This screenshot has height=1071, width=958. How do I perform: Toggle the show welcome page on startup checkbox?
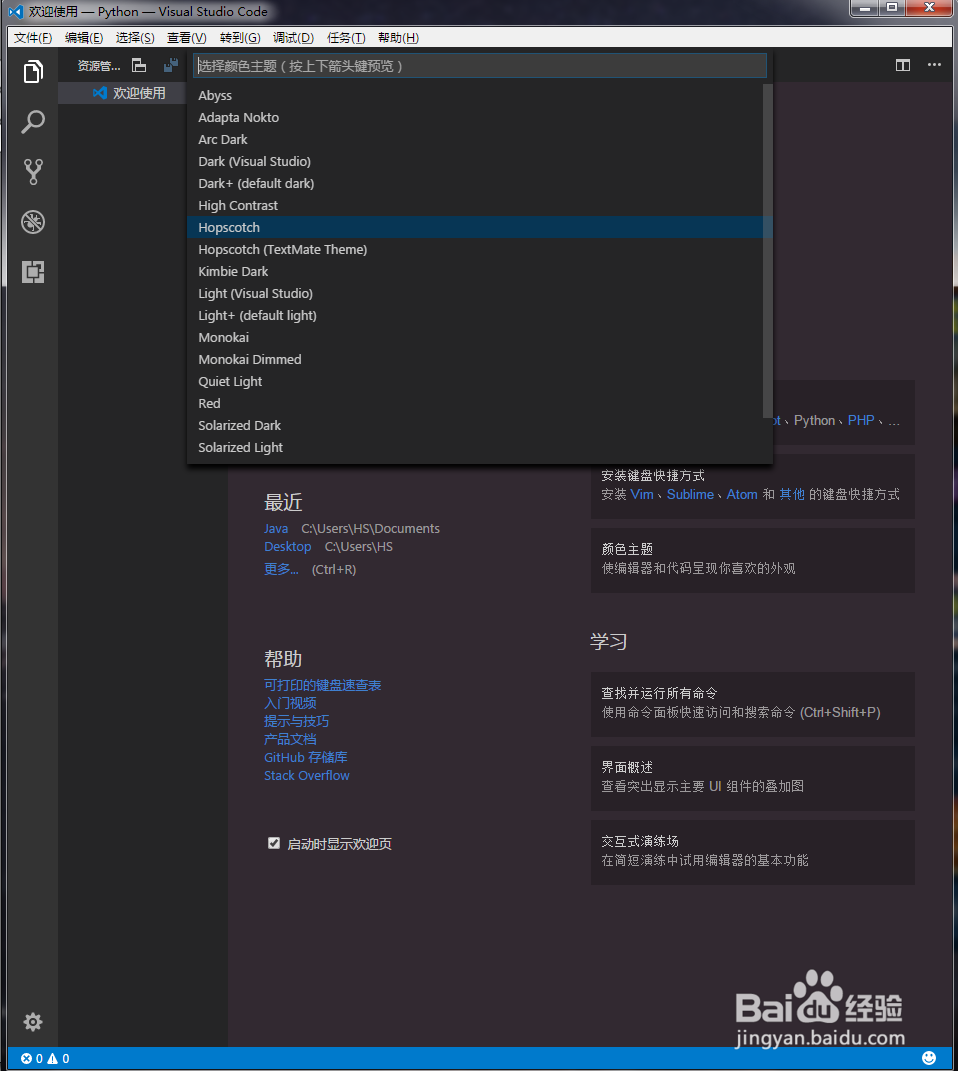(x=274, y=843)
